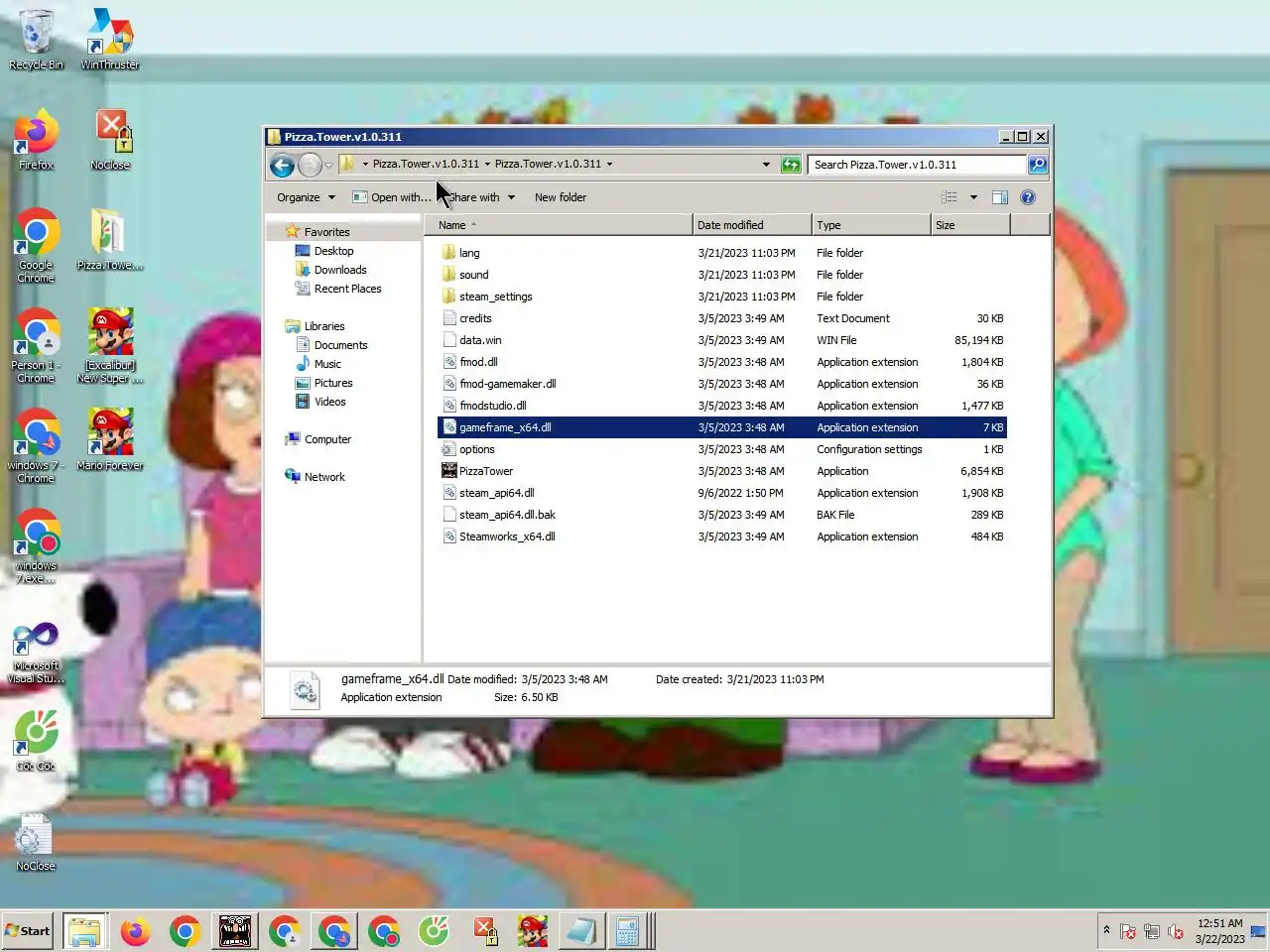This screenshot has width=1270, height=952.
Task: Select the options configuration settings file
Action: tap(476, 449)
